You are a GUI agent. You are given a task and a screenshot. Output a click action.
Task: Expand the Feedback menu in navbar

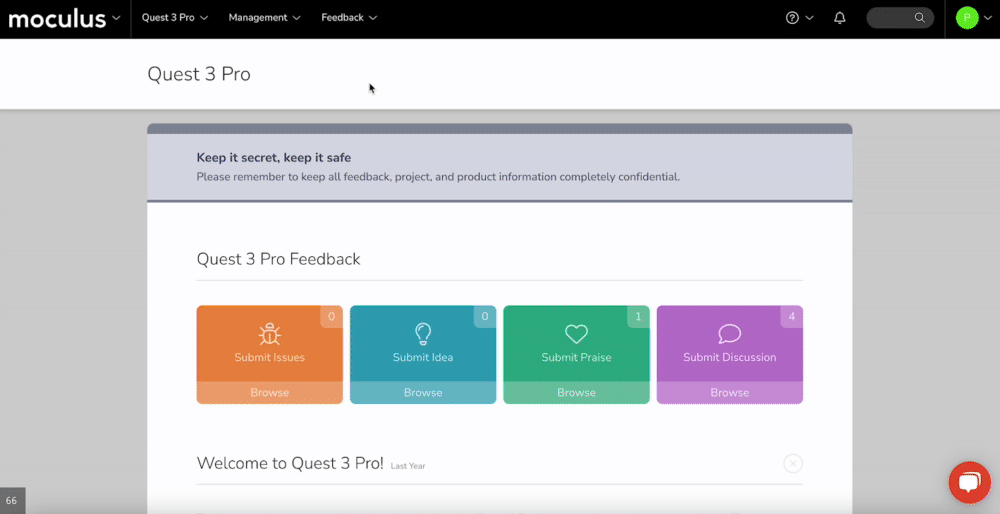[x=349, y=18]
